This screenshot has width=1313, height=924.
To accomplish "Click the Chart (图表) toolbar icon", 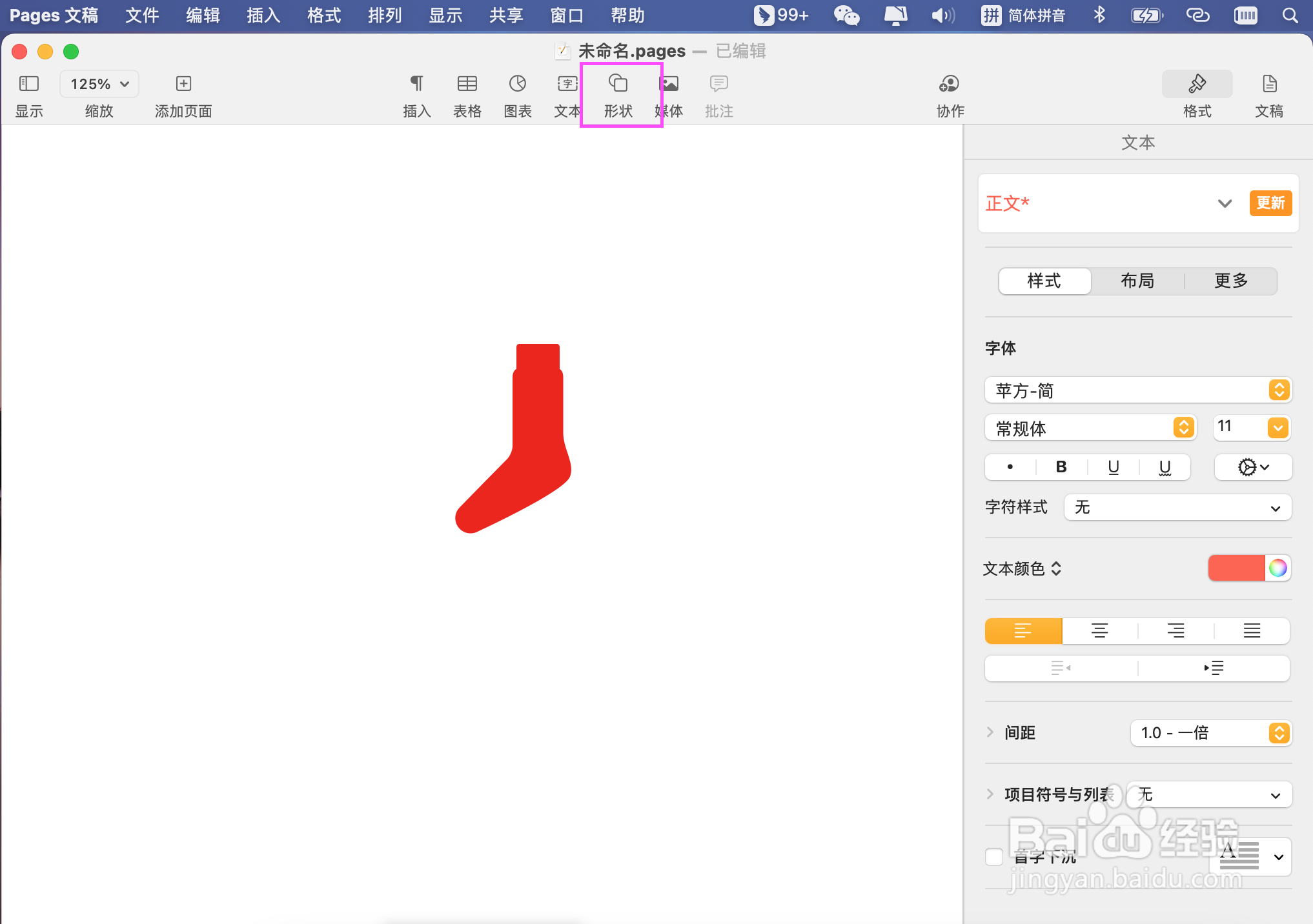I will tap(517, 84).
